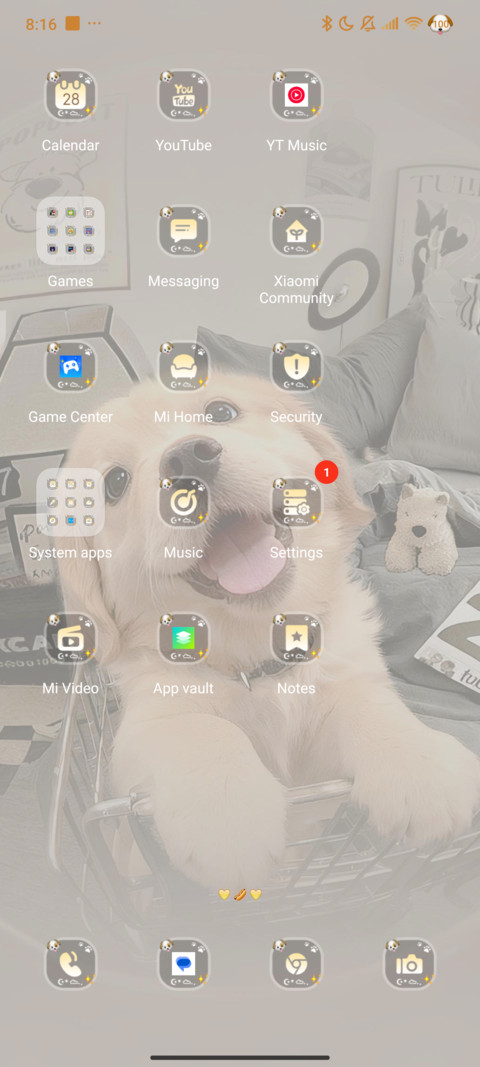Screen dimensions: 480x1067
Task: Open the App vault app
Action: point(183,638)
